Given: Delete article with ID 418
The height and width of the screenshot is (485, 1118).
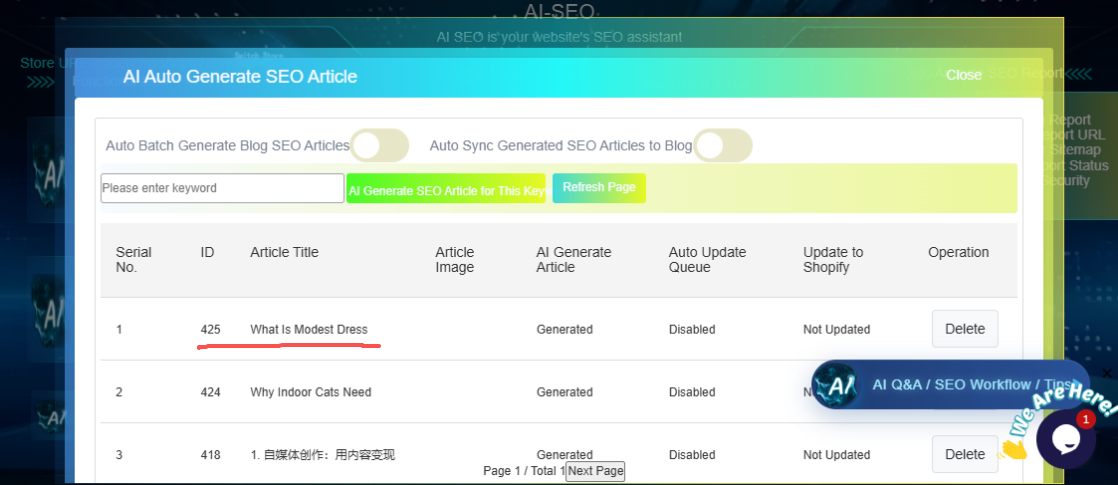Looking at the screenshot, I should 964,454.
